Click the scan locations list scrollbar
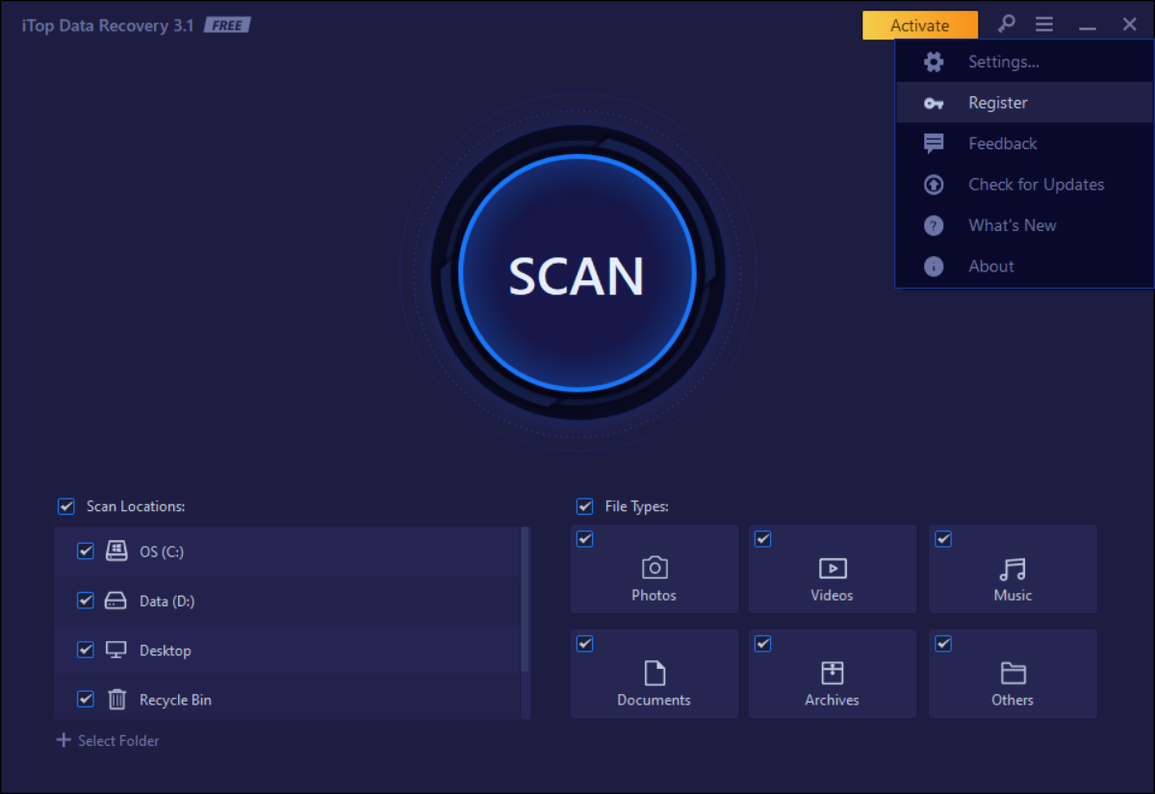The height and width of the screenshot is (794, 1155). coord(525,599)
